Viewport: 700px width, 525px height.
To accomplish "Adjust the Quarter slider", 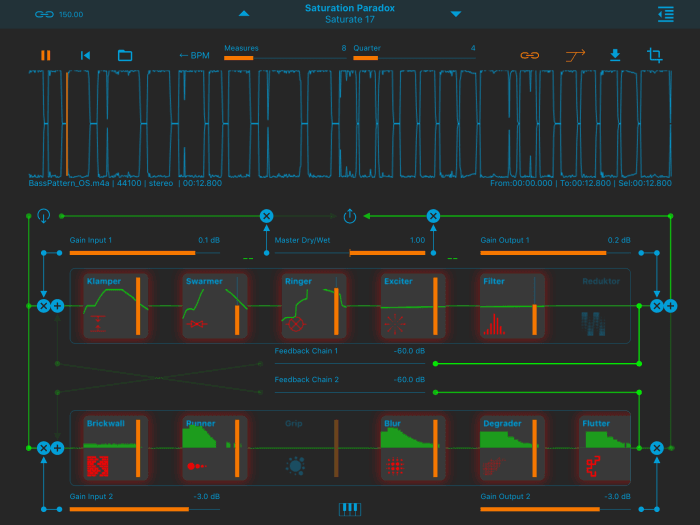I will pos(414,58).
